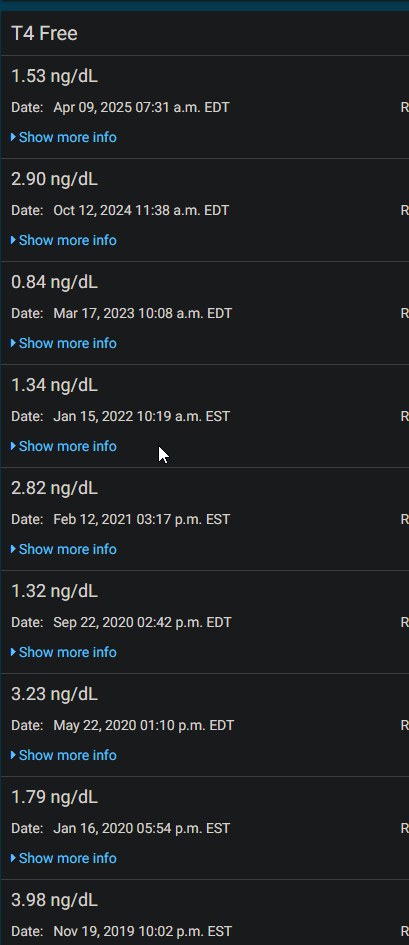The height and width of the screenshot is (945, 409).
Task: Expand Show more info for 0.84 ng/dL result
Action: [64, 344]
